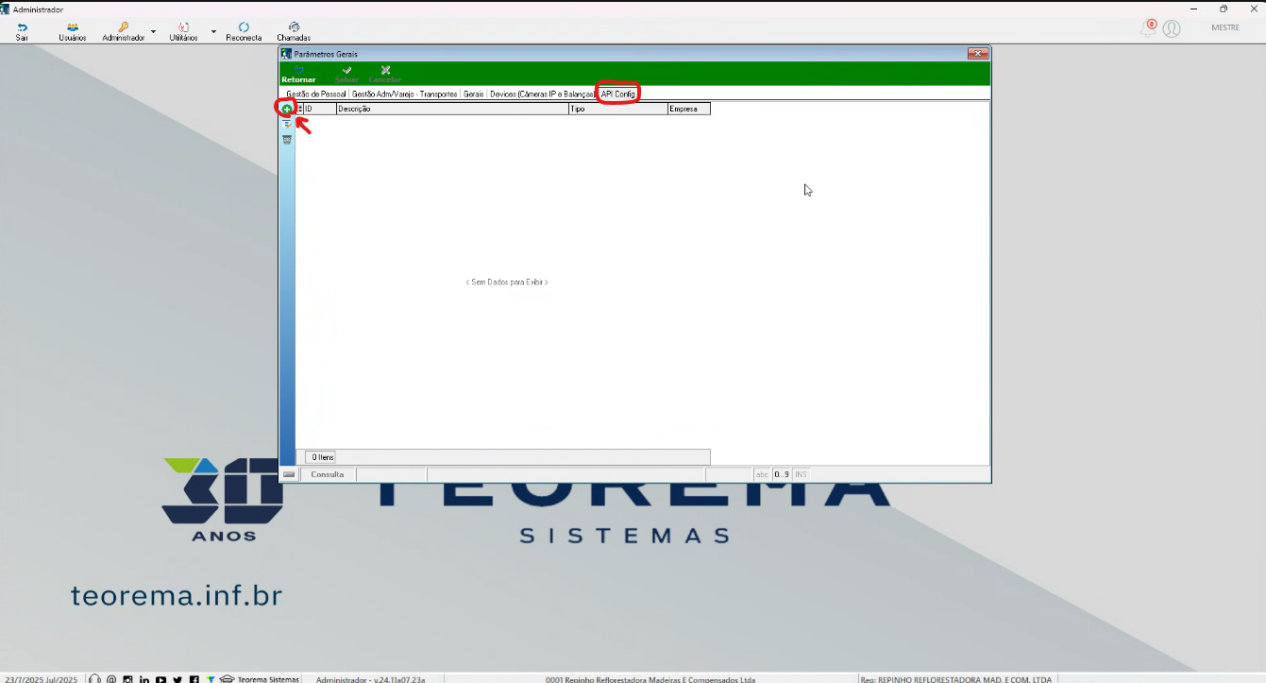Click the edit record icon in sidebar
Viewport: 1266px width, 683px height.
[287, 124]
